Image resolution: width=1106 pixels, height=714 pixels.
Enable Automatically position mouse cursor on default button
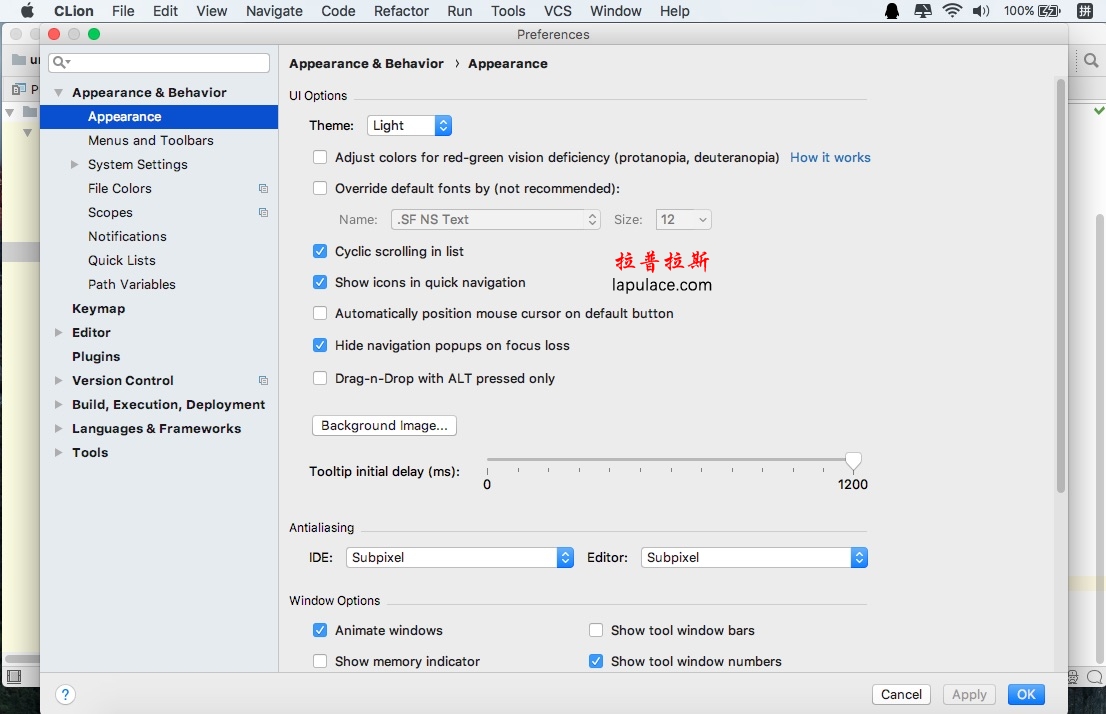(320, 313)
